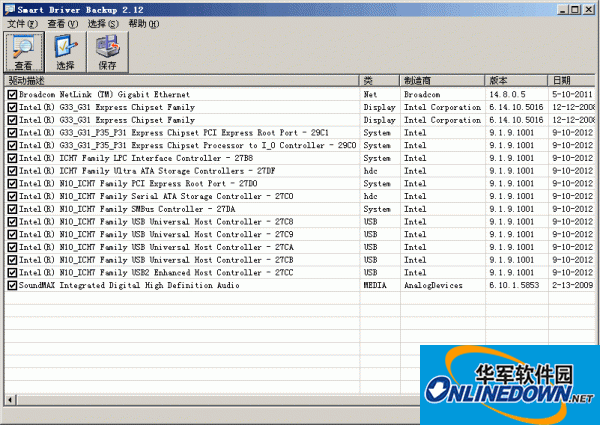Open the 选择(S) menu

[103, 24]
